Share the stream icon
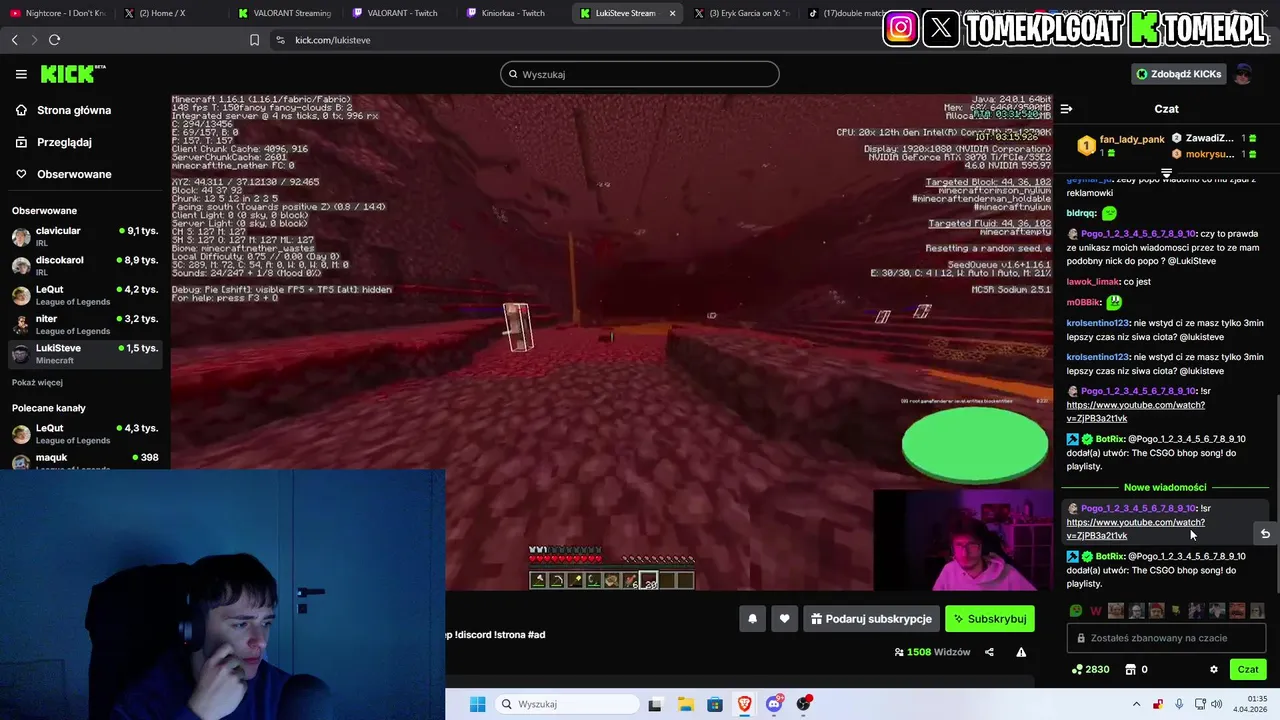This screenshot has height=720, width=1280. tap(989, 652)
